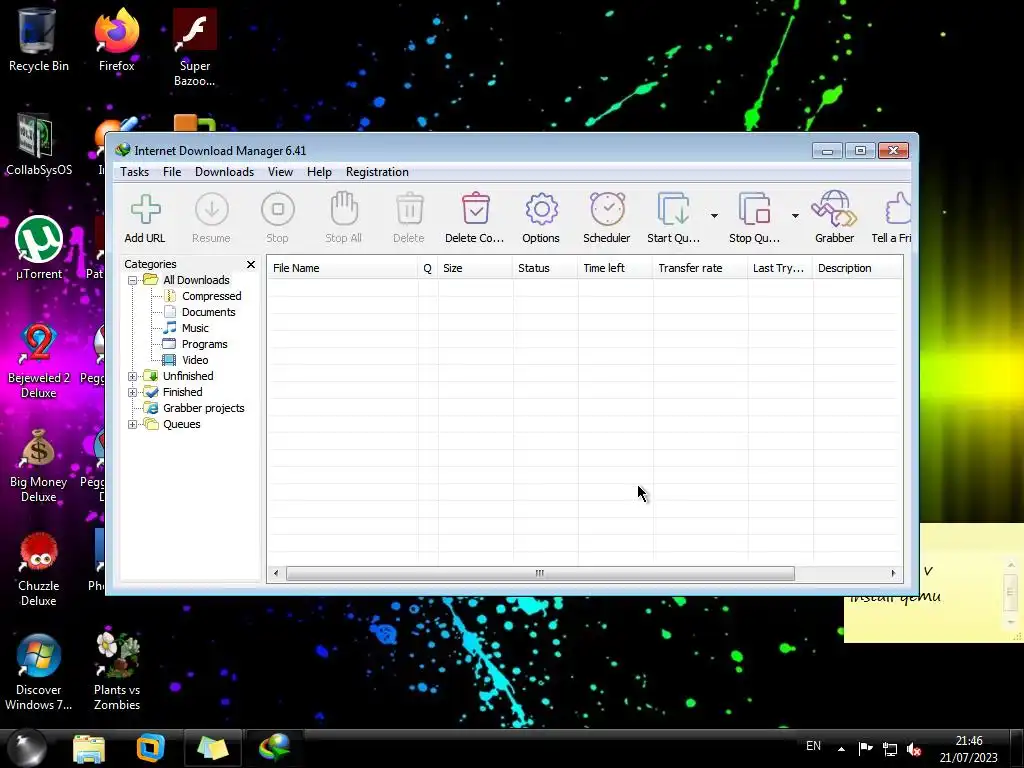Select the Music category
The height and width of the screenshot is (768, 1024).
coord(195,328)
